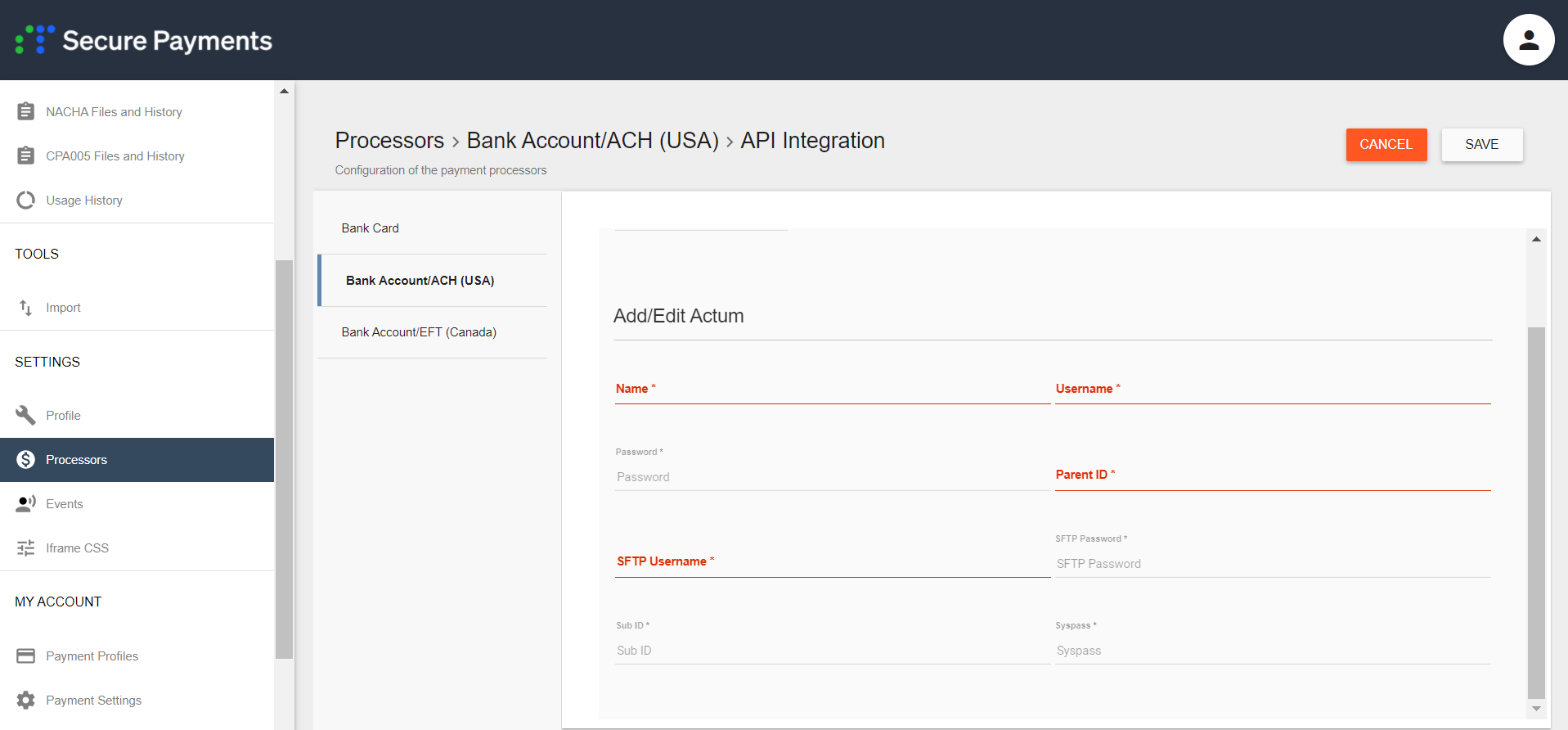Click form panel scrollbar down arrow

pyautogui.click(x=1536, y=709)
